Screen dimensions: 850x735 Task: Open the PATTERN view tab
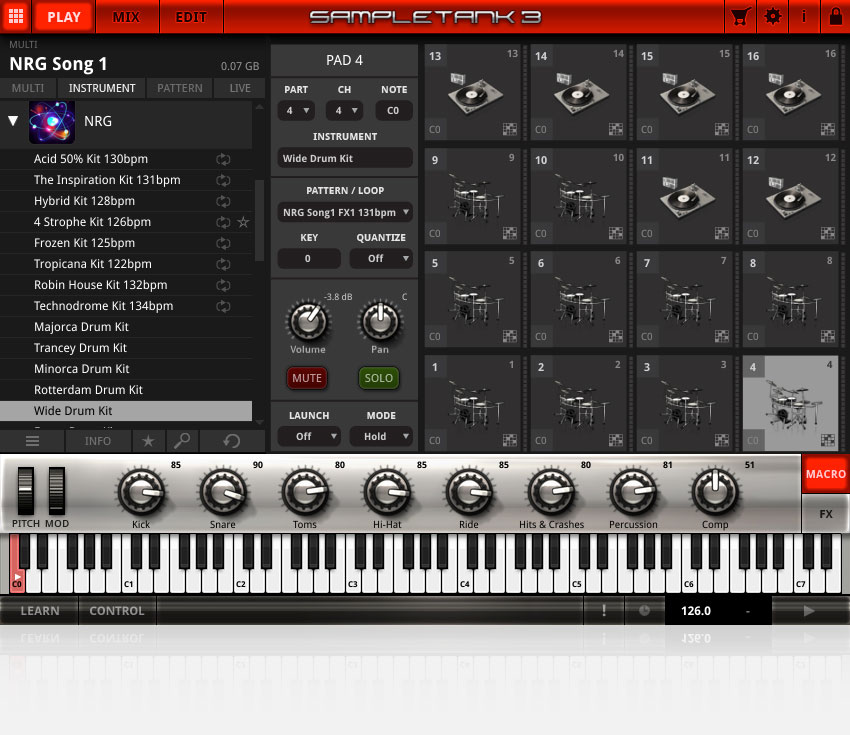[179, 88]
